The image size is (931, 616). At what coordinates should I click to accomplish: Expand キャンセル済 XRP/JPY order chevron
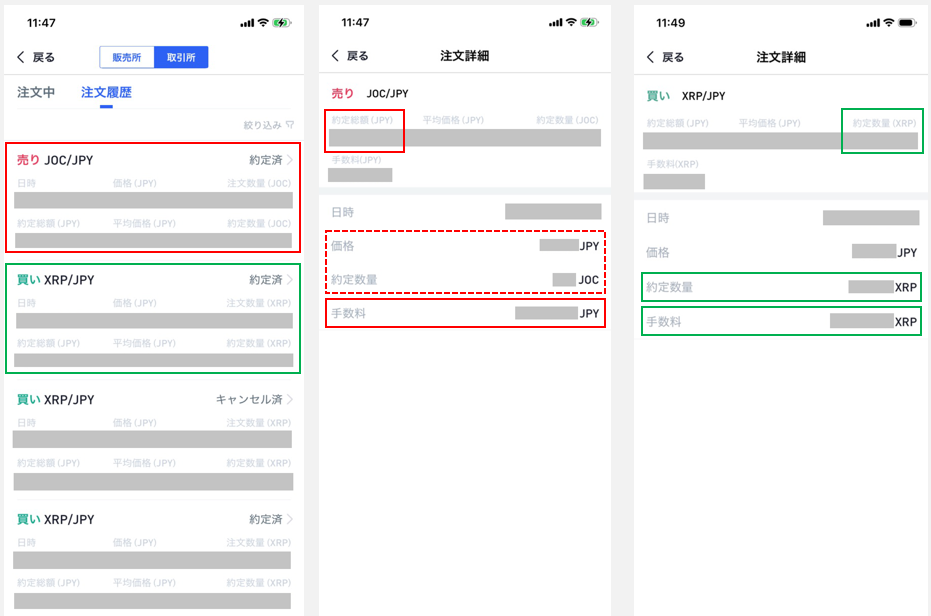point(290,399)
